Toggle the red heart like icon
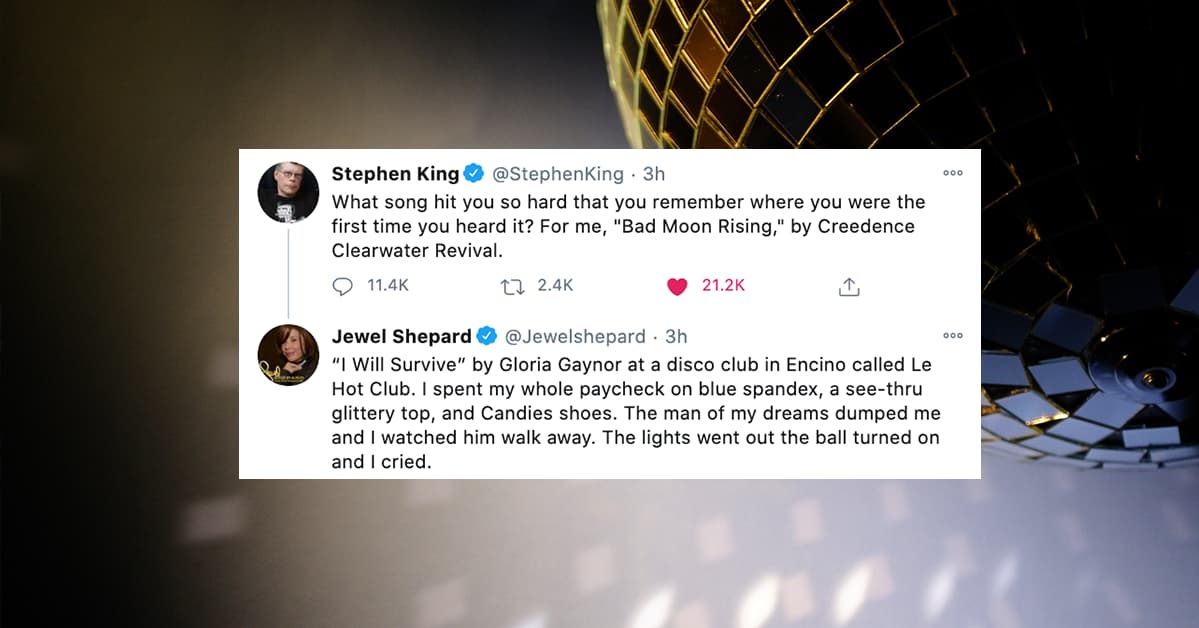This screenshot has width=1199, height=628. click(677, 286)
